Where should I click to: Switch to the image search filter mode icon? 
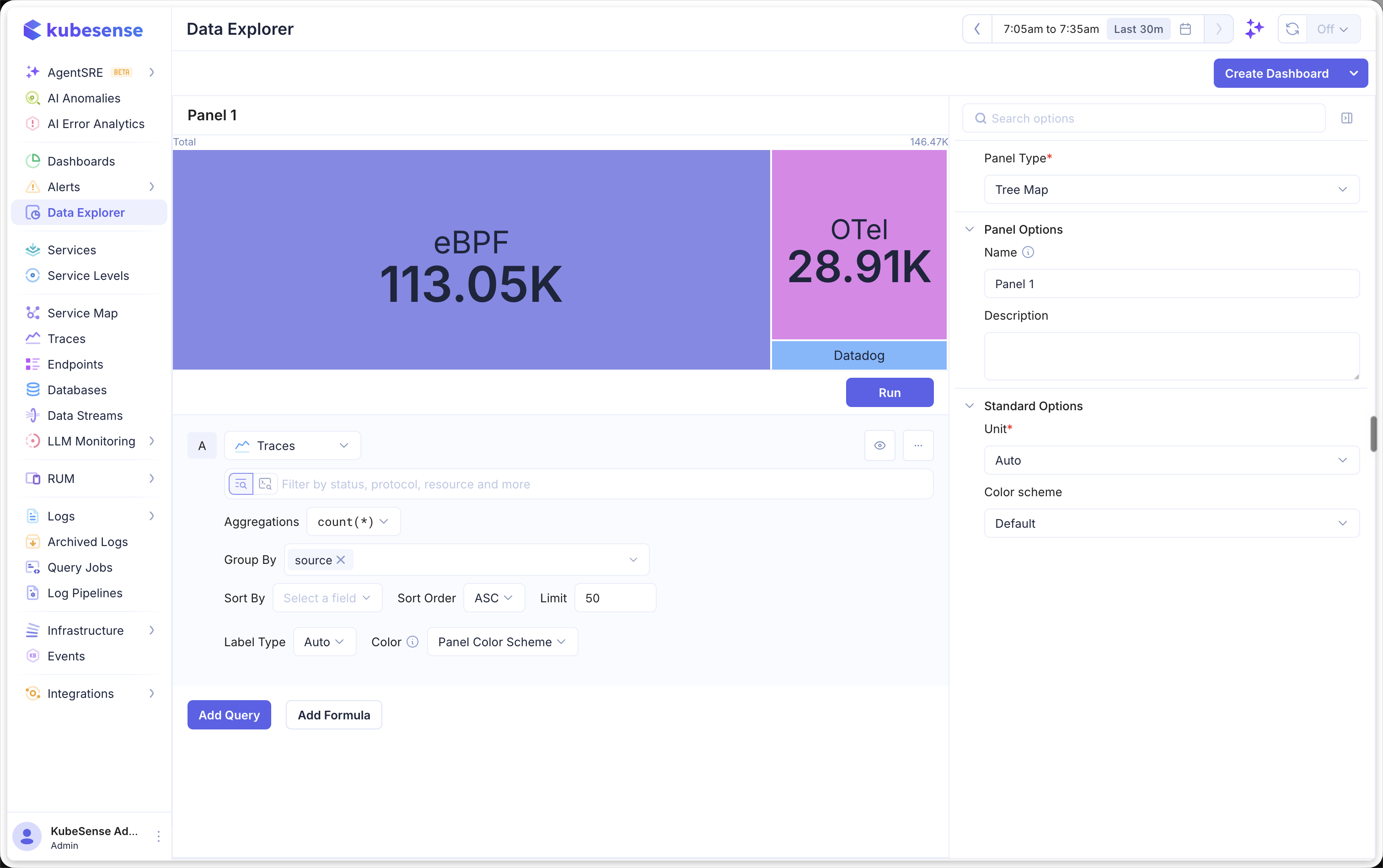click(x=265, y=484)
